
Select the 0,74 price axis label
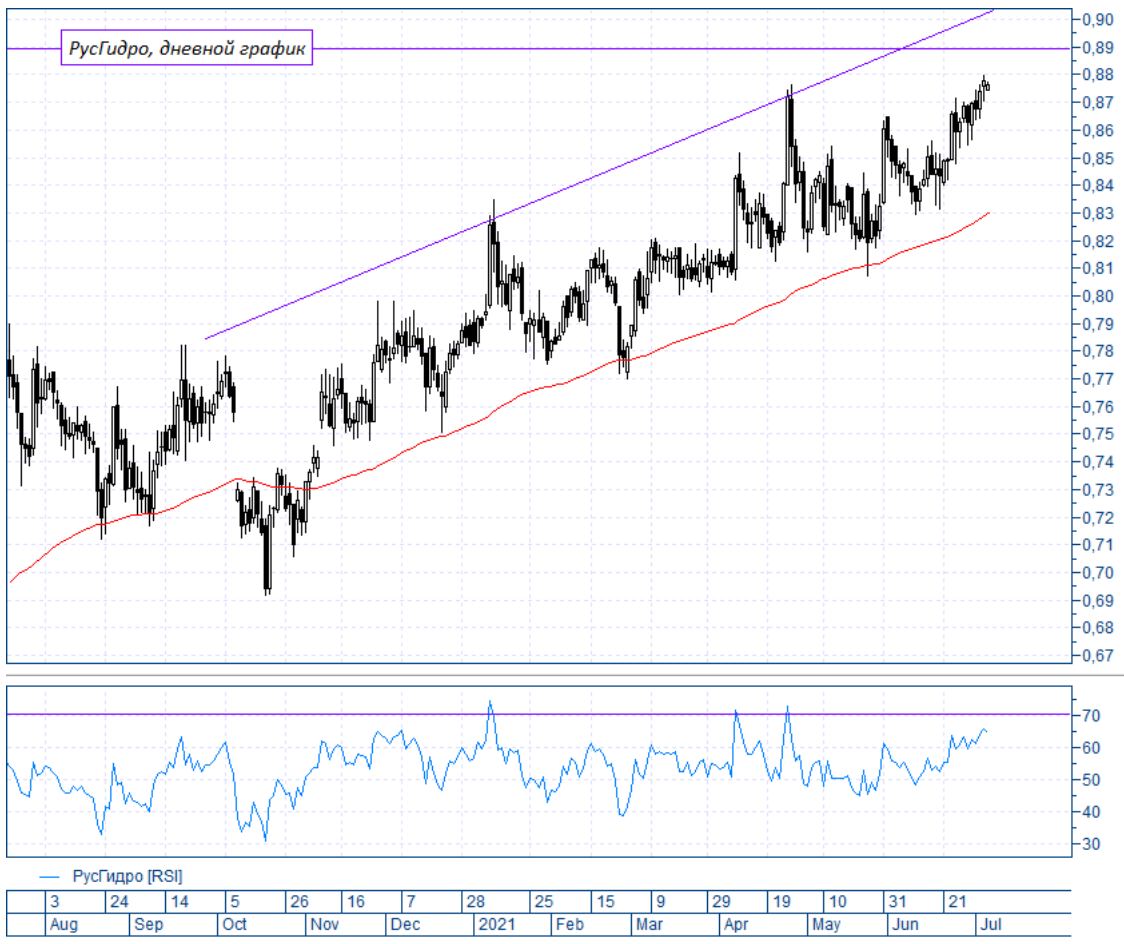pyautogui.click(x=1097, y=462)
